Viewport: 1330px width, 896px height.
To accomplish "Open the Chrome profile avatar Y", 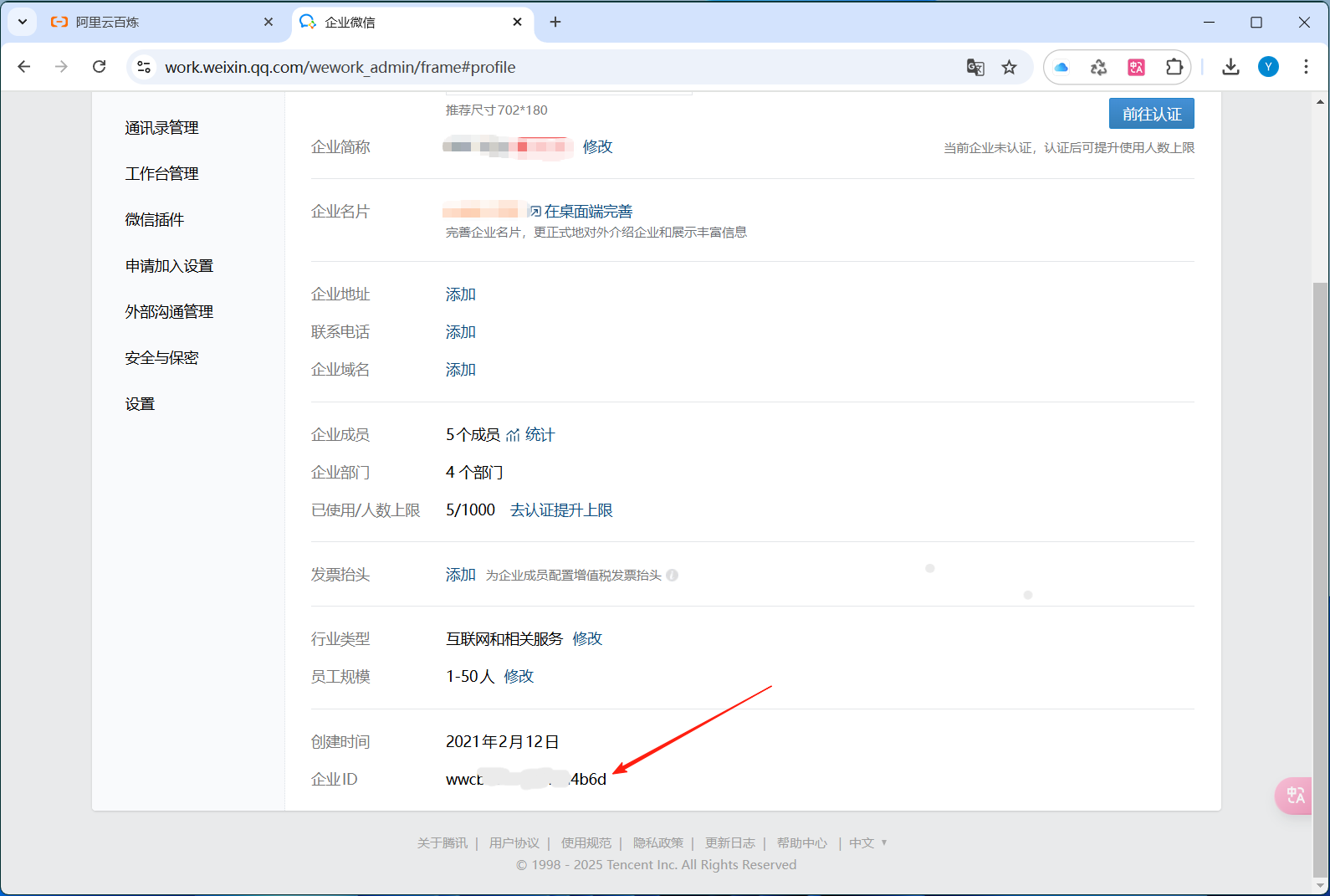I will click(1268, 67).
